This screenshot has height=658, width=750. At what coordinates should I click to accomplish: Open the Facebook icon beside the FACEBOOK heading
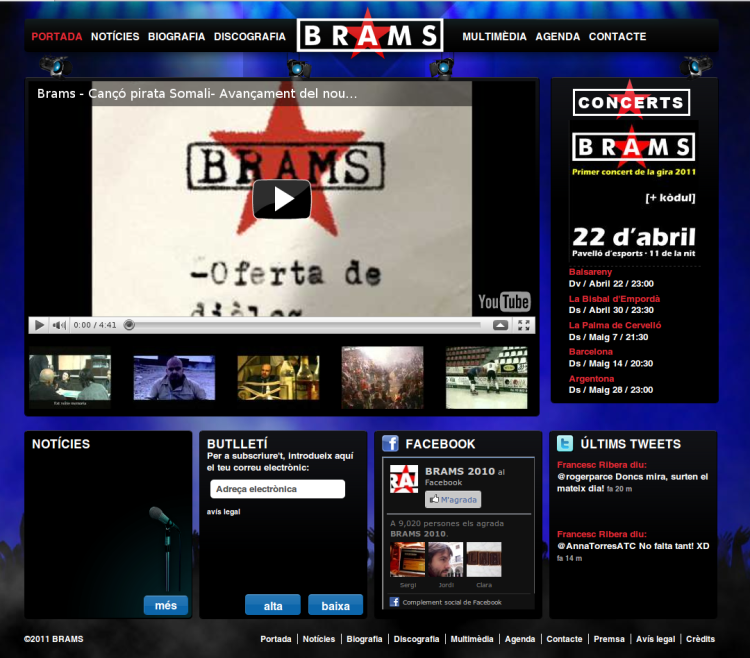click(x=390, y=443)
